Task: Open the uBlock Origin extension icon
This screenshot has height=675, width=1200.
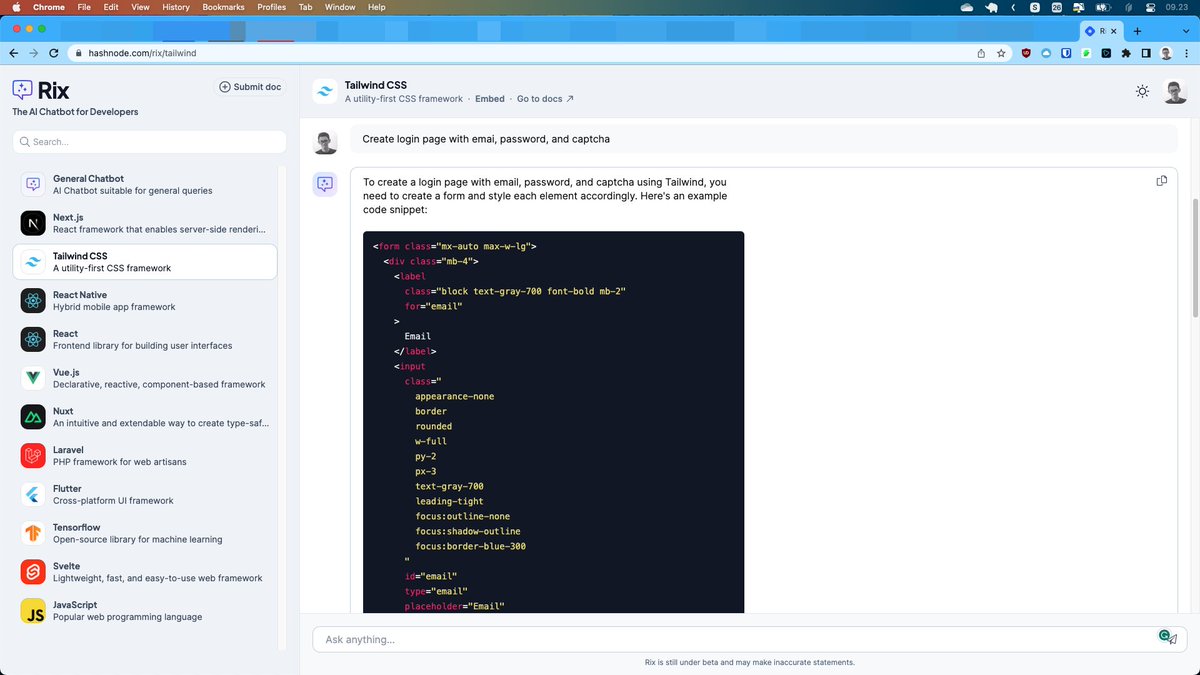Action: pyautogui.click(x=1026, y=53)
